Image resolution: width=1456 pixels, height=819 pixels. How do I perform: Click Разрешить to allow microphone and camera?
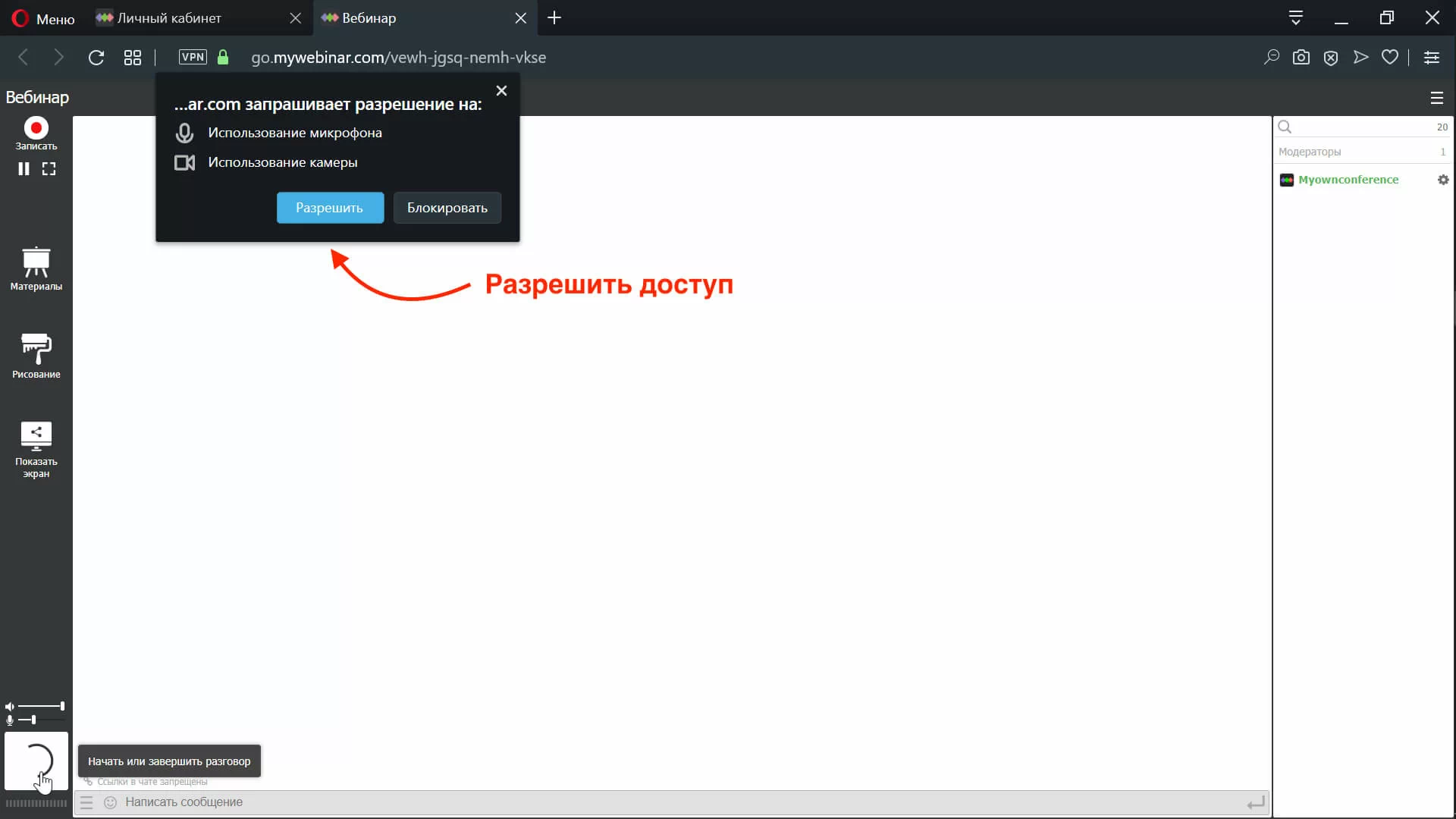point(330,207)
